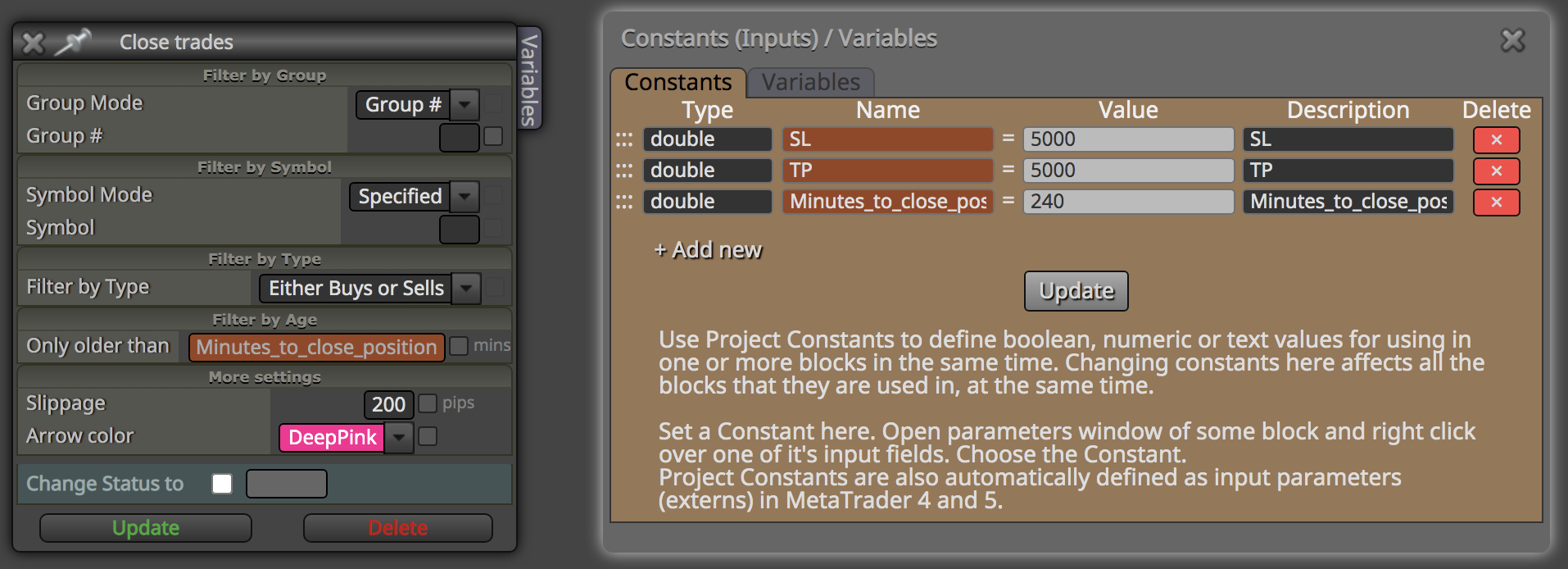Open the Symbol Mode dropdown arrow

pyautogui.click(x=465, y=197)
